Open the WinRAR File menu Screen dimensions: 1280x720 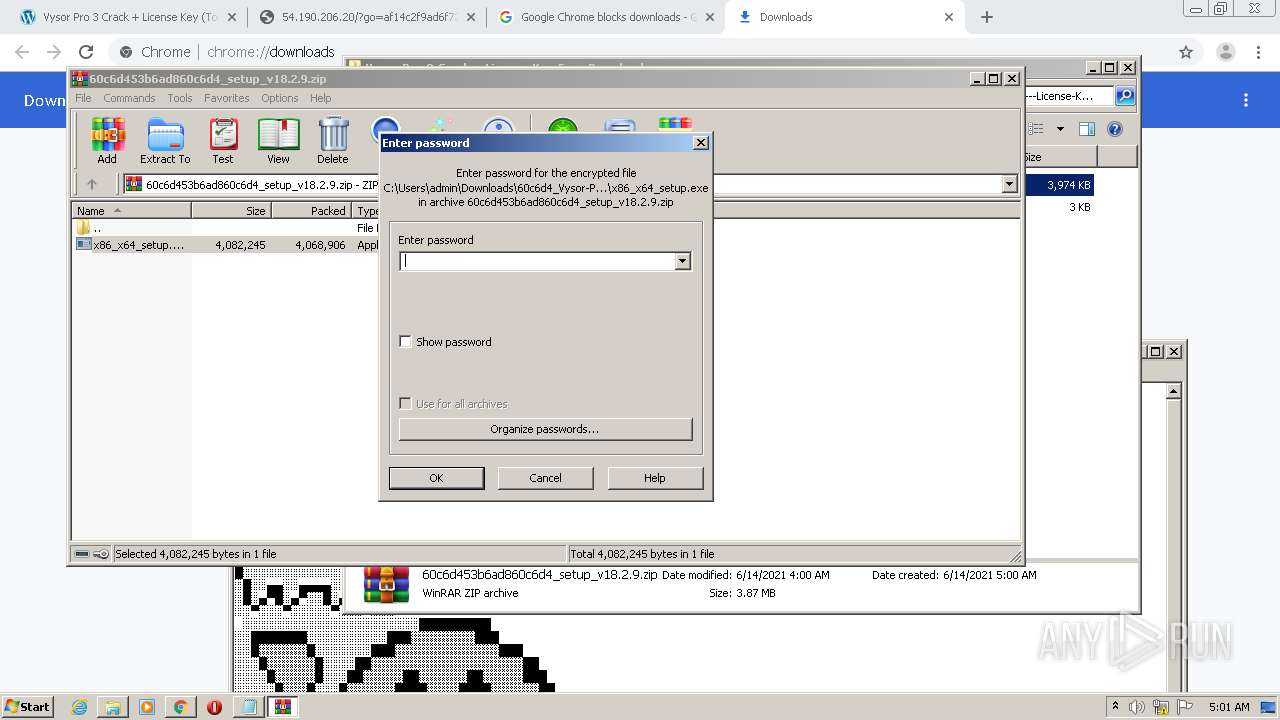click(83, 98)
